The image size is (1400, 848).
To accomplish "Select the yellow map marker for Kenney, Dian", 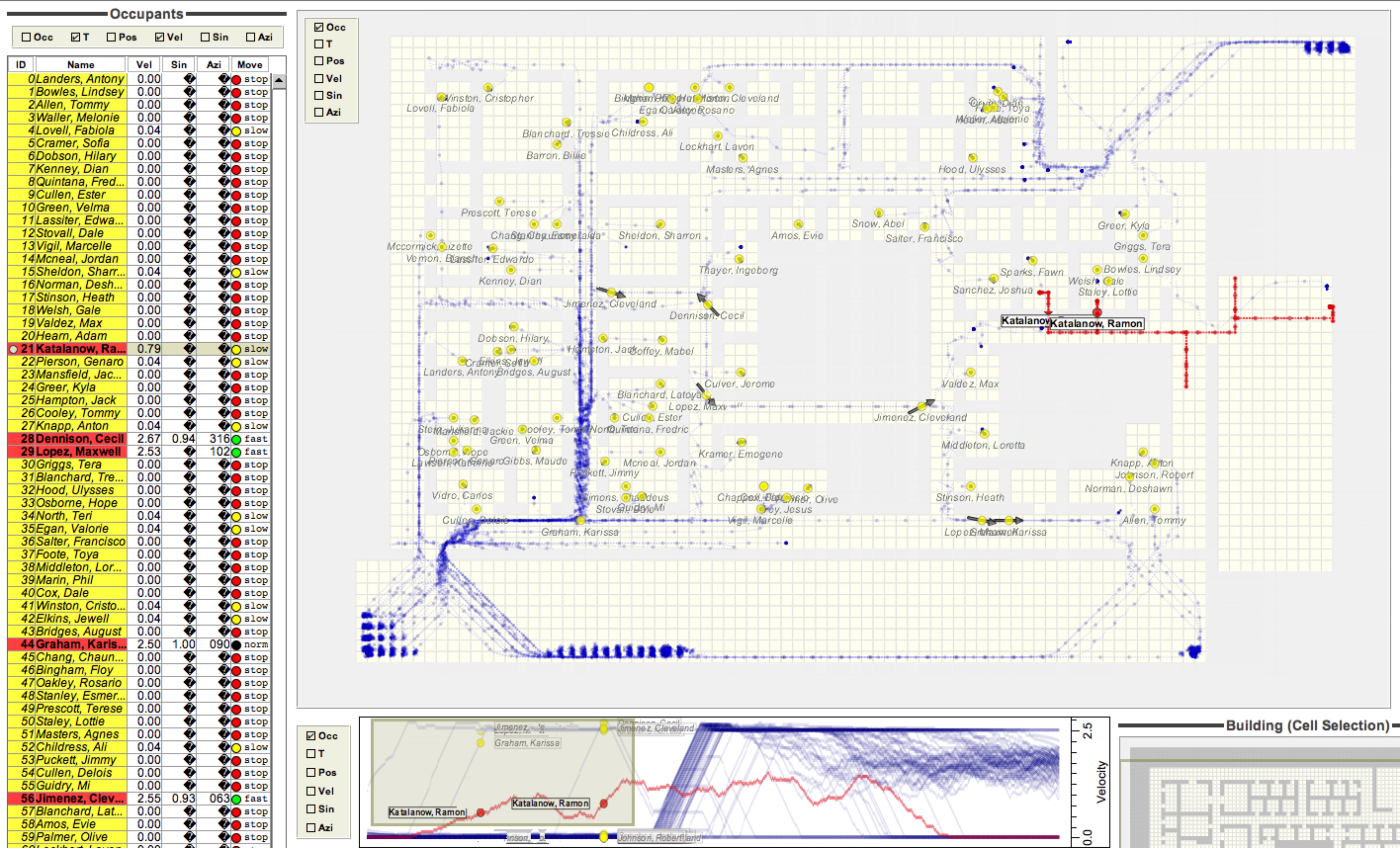I will click(x=511, y=270).
